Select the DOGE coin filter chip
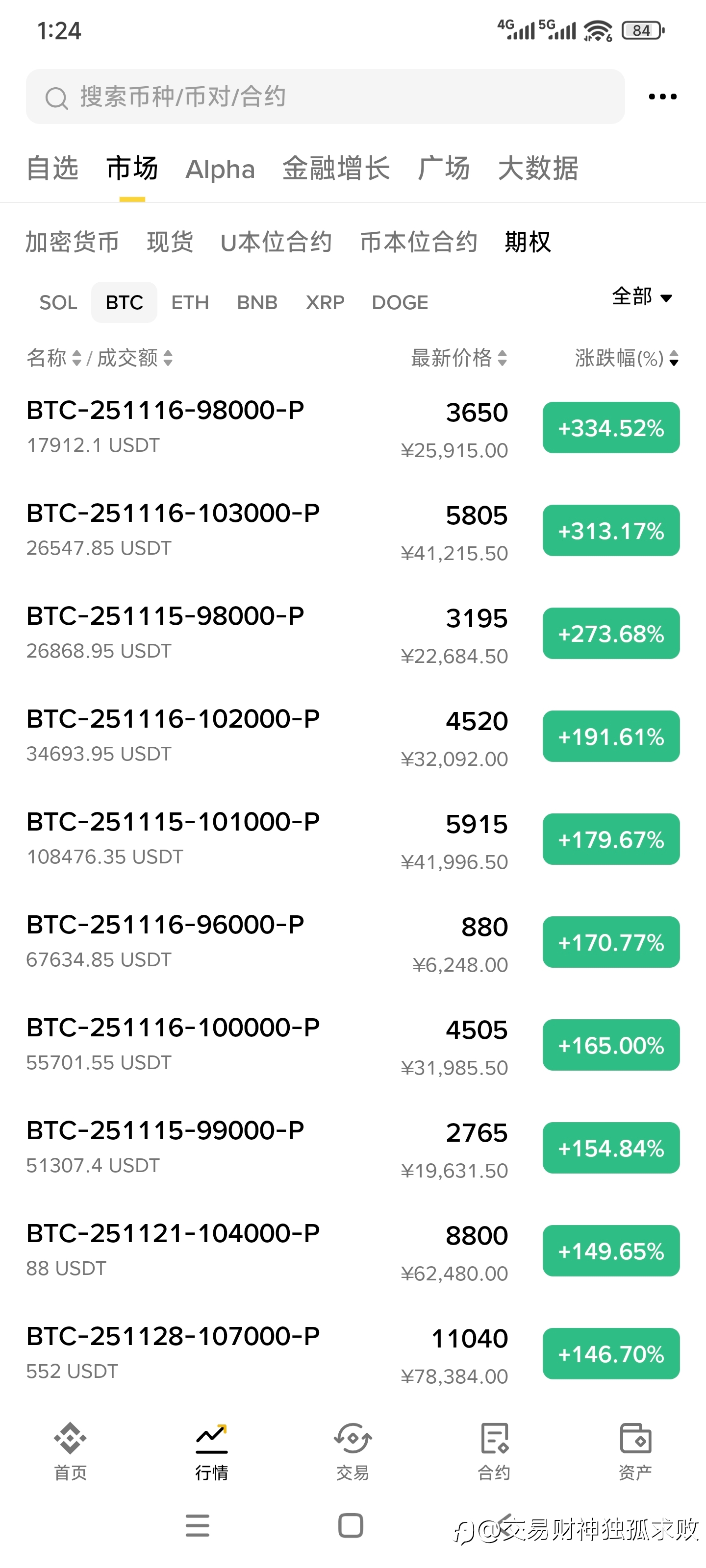Viewport: 706px width, 1568px height. [400, 302]
